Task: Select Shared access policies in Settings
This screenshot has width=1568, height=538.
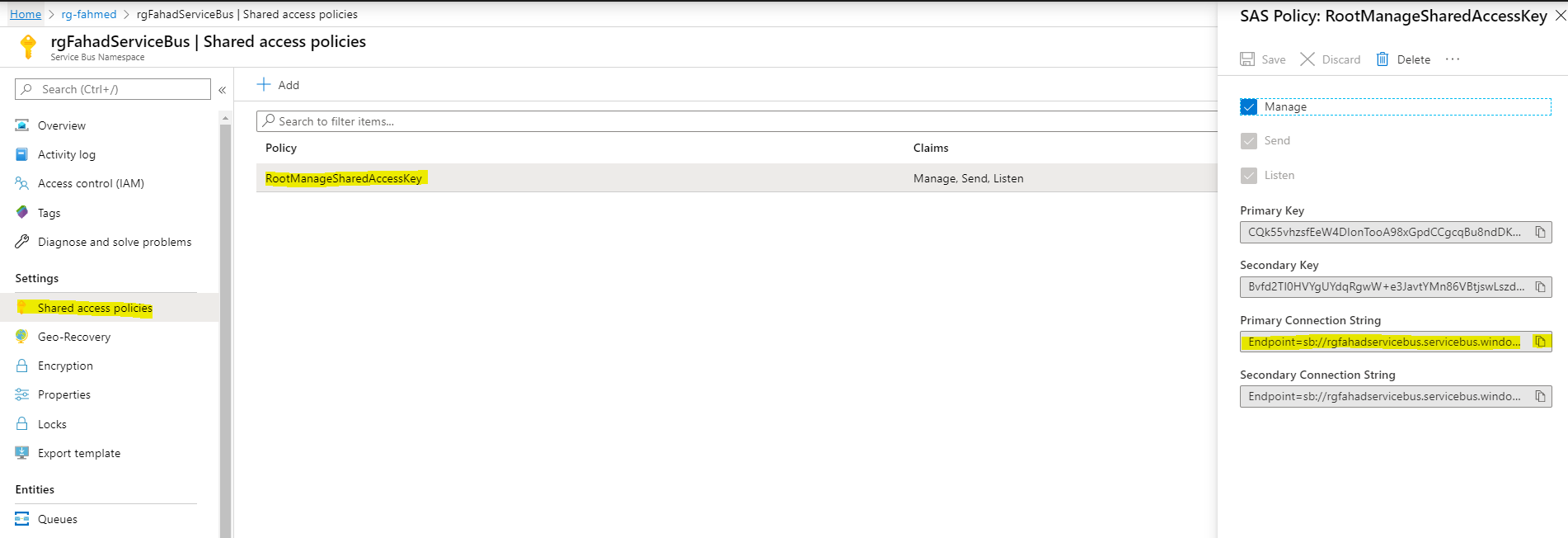Action: pyautogui.click(x=95, y=308)
